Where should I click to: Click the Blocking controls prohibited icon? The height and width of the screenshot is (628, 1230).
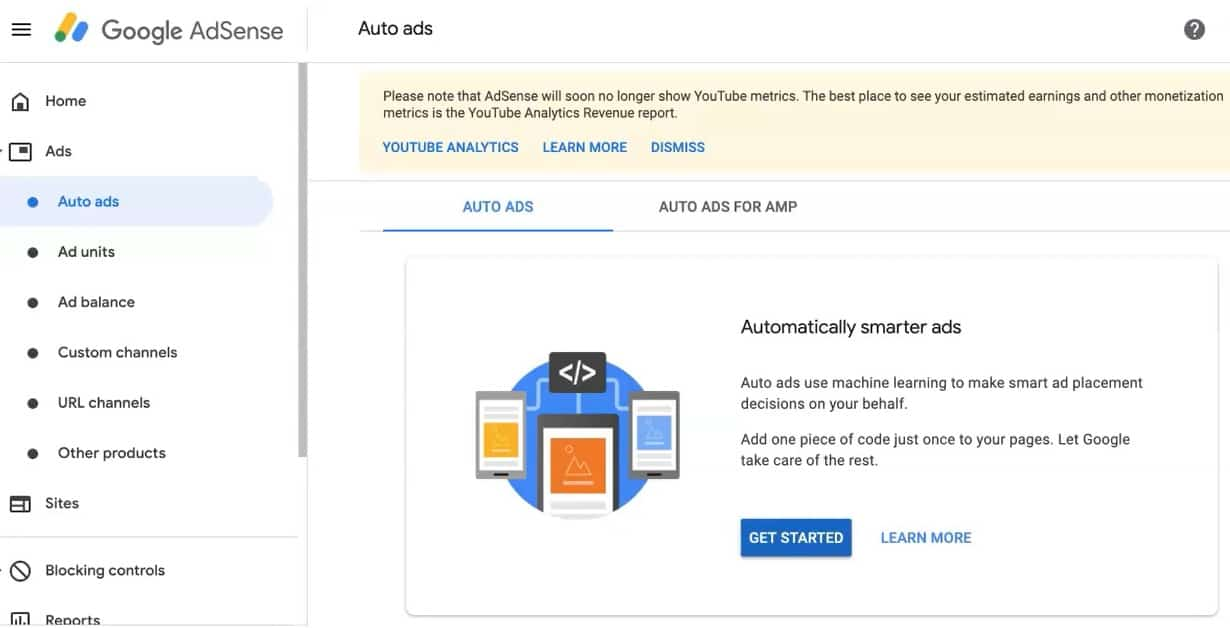20,570
